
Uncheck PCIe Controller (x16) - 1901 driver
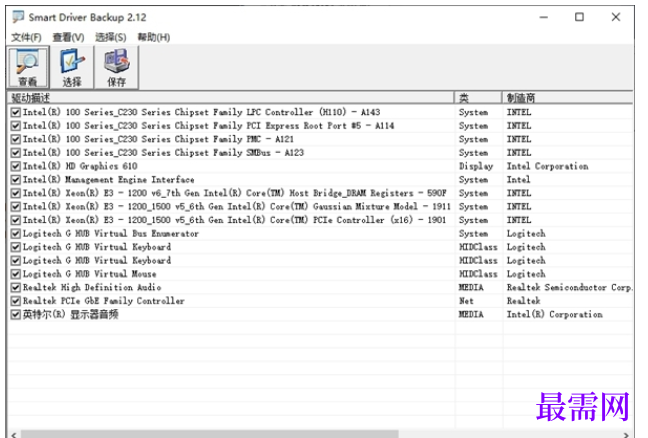(x=16, y=220)
